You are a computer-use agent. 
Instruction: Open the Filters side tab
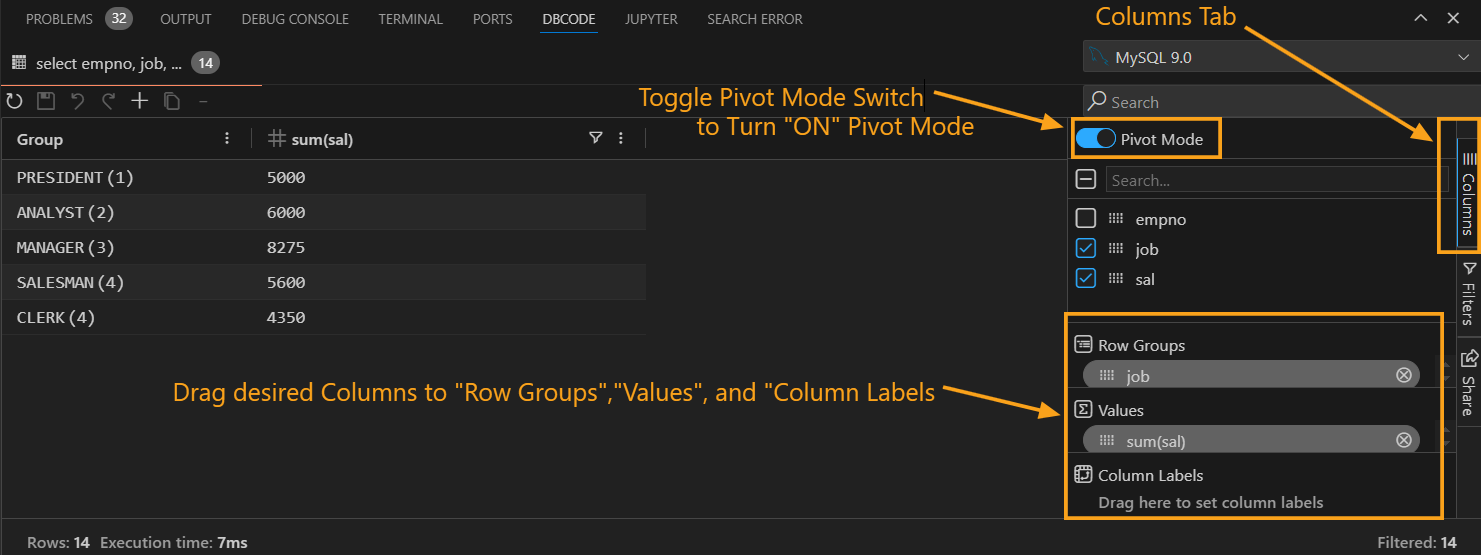pos(1468,293)
